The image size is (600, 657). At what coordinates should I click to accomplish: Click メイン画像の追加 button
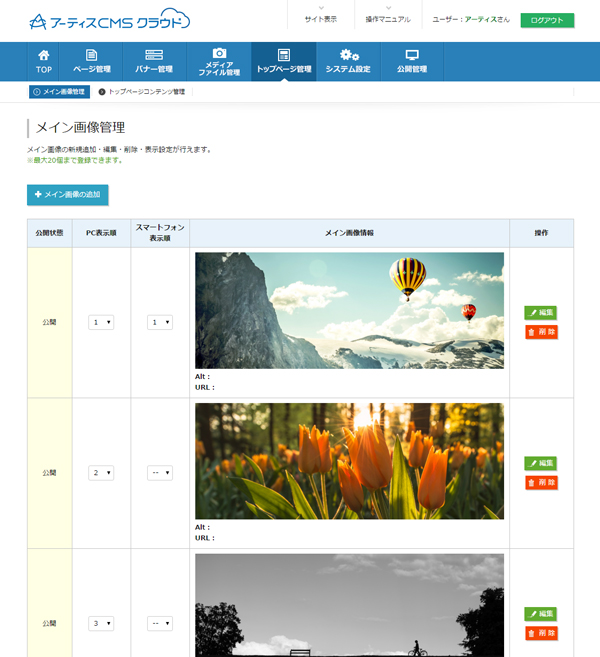click(x=67, y=195)
